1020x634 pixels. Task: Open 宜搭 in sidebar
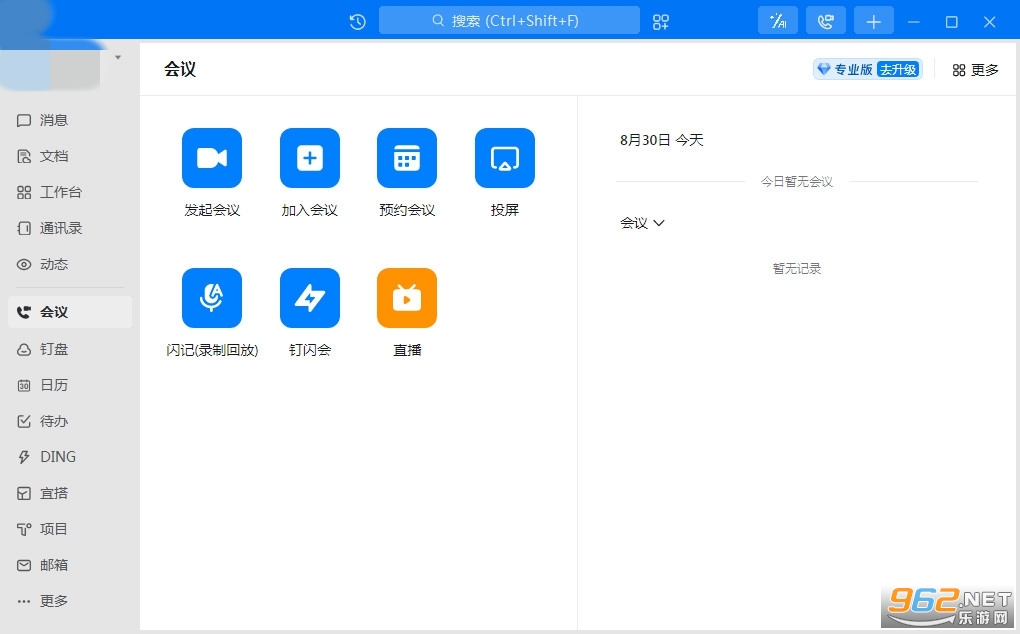pos(70,494)
